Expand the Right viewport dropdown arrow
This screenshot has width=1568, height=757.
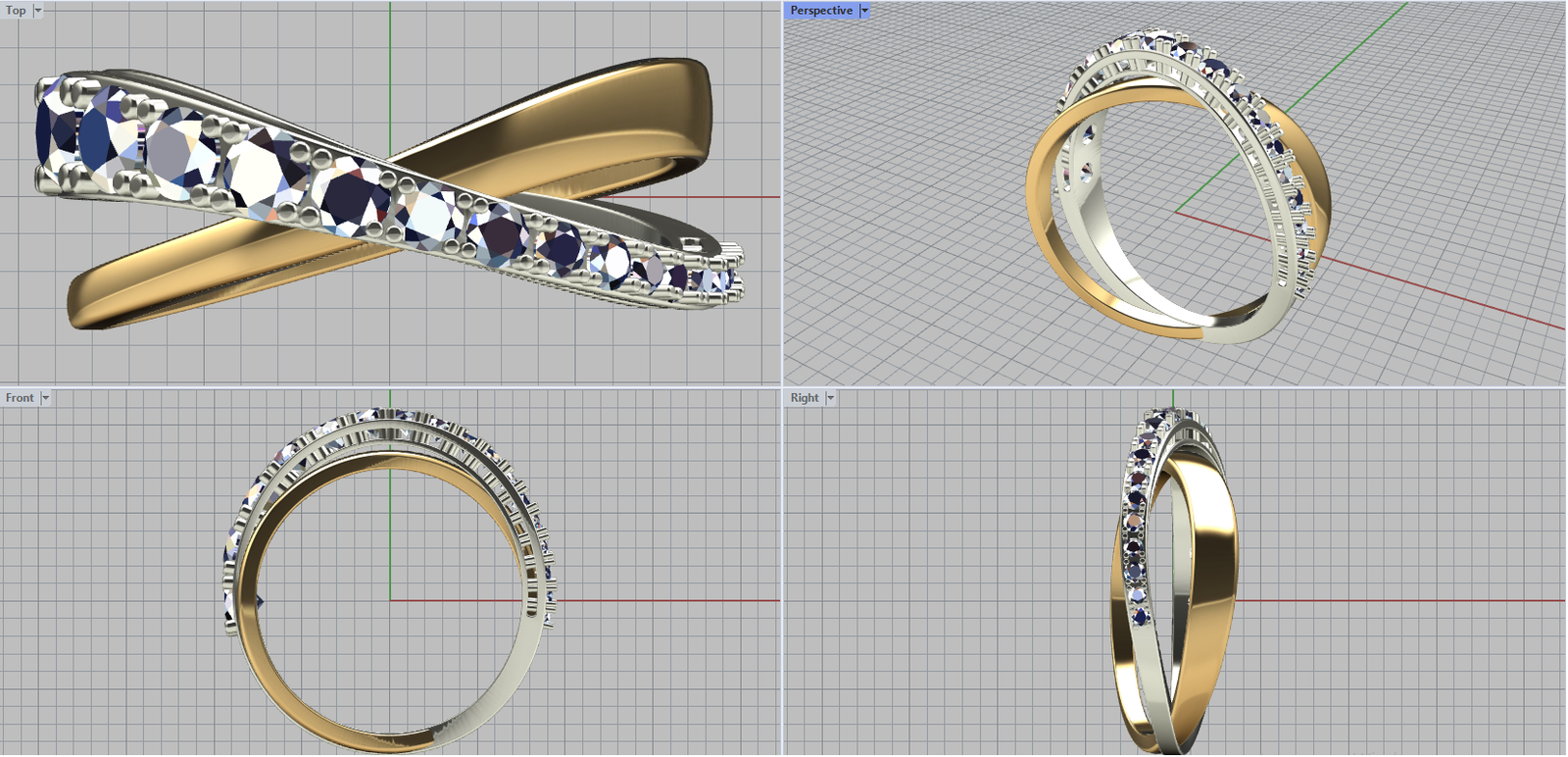(x=830, y=398)
